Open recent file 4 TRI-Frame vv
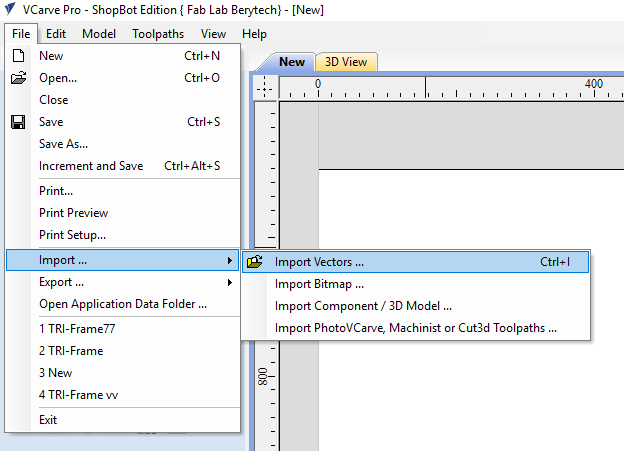624x451 pixels. pyautogui.click(x=123, y=395)
